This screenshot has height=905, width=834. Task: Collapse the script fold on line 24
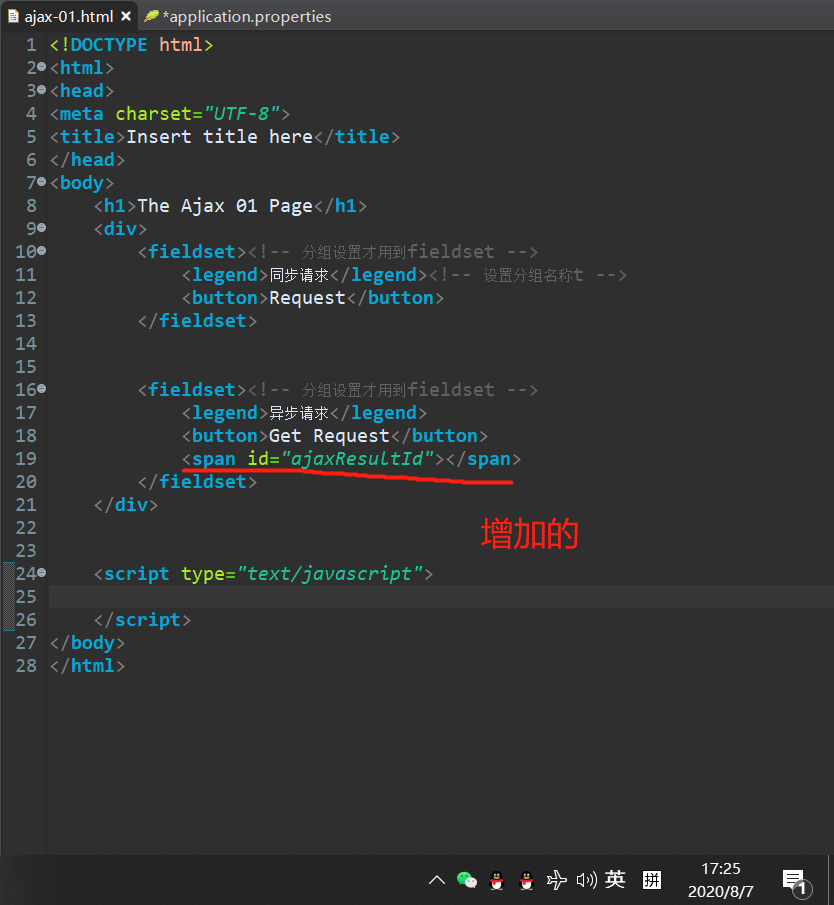[x=42, y=573]
